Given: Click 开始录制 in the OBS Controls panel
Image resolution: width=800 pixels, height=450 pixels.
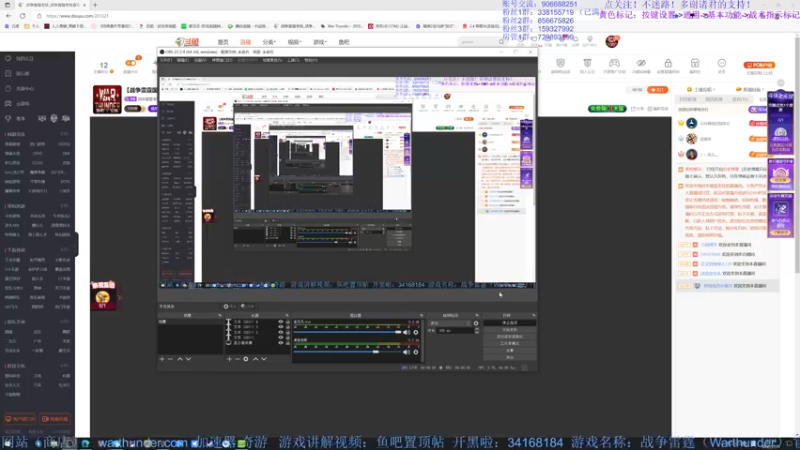Looking at the screenshot, I should coord(510,330).
